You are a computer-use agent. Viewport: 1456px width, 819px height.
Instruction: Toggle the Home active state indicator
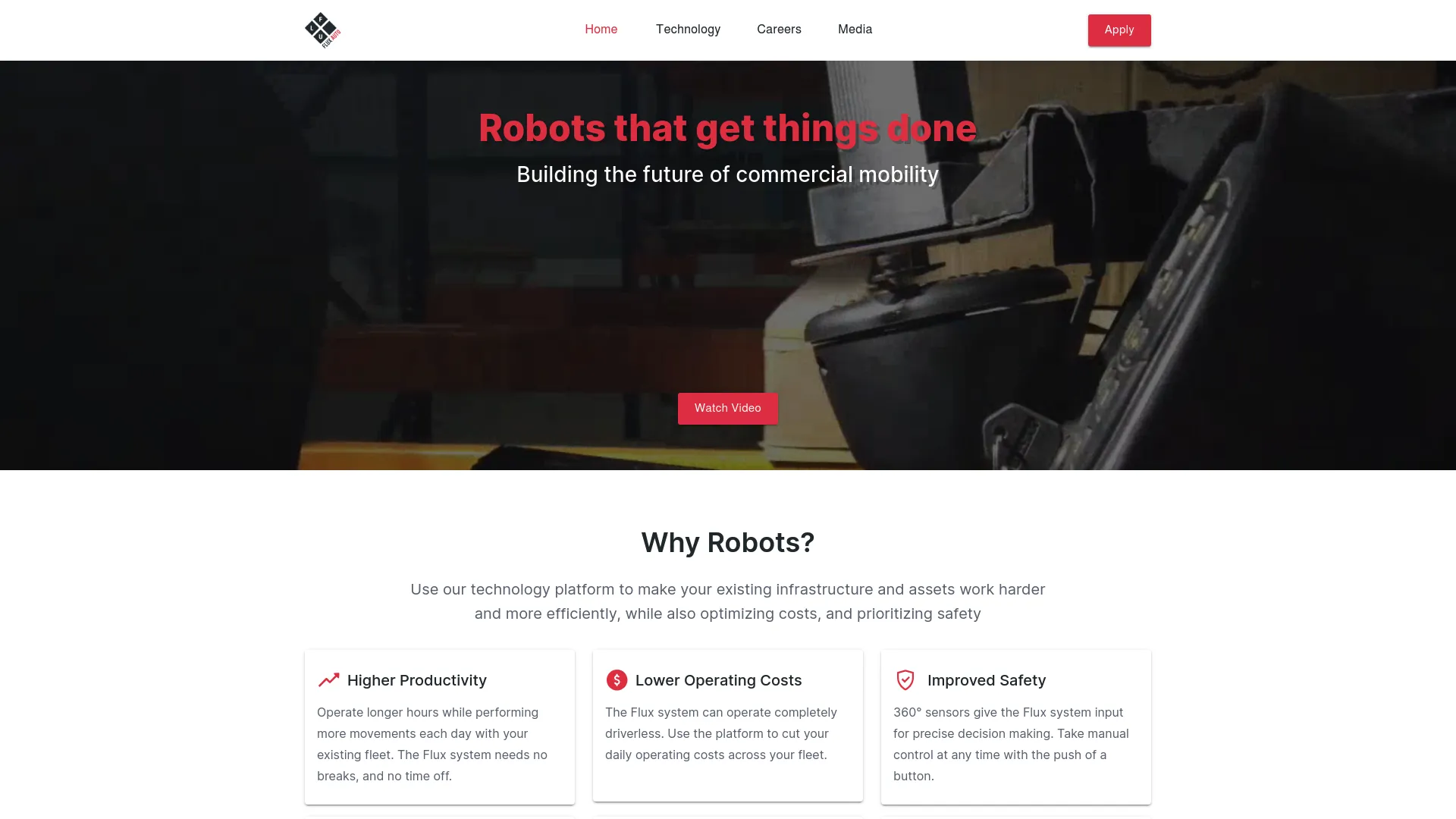click(x=601, y=29)
